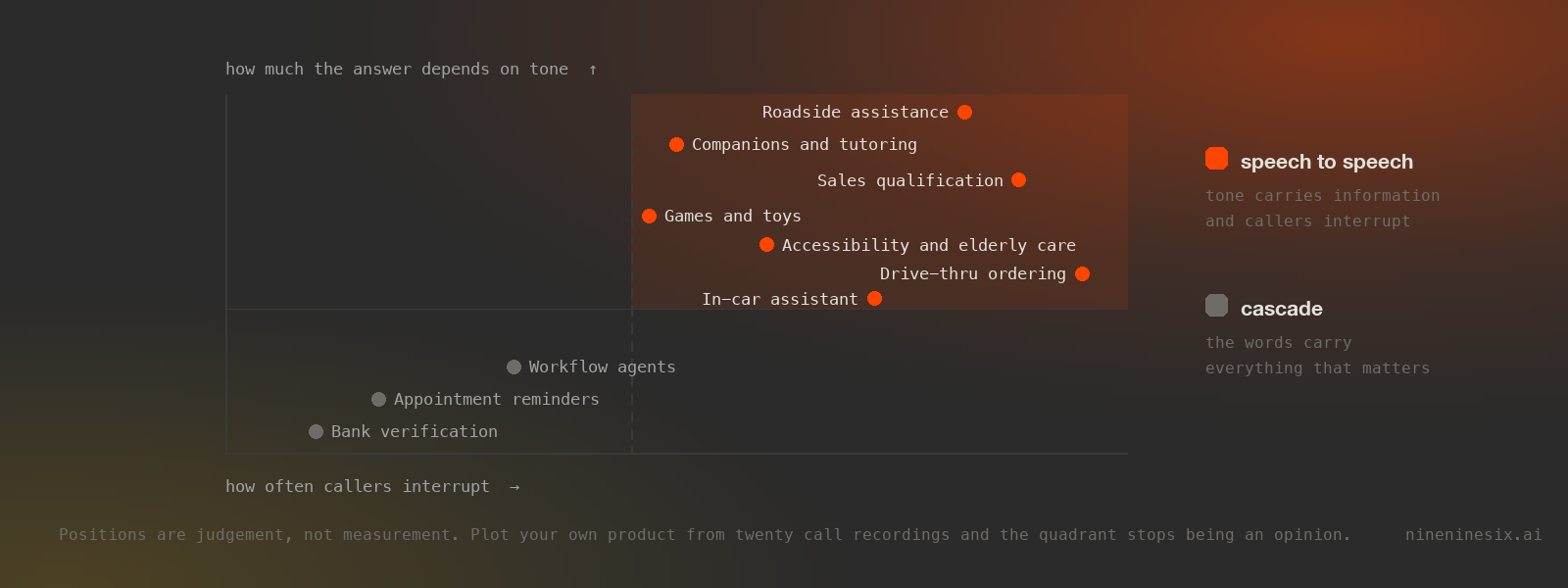The height and width of the screenshot is (588, 1568).
Task: Select the 'Appointment reminders' label
Action: pos(497,399)
